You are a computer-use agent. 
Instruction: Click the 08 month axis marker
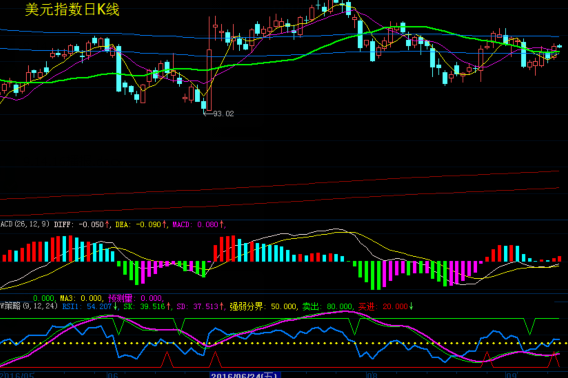point(372,375)
